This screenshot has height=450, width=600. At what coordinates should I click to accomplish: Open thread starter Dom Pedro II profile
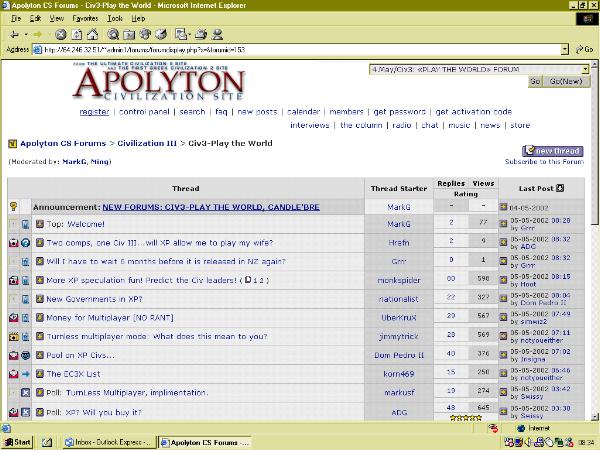tap(399, 355)
